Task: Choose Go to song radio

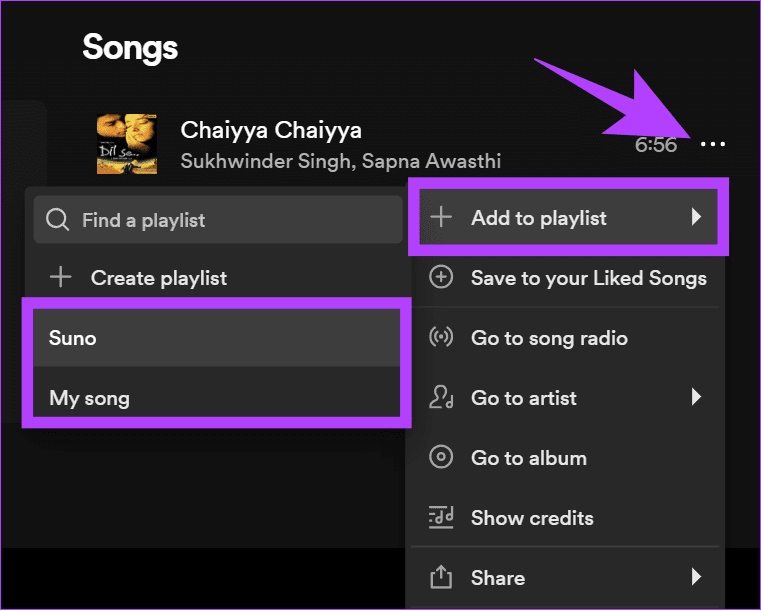Action: (x=568, y=338)
